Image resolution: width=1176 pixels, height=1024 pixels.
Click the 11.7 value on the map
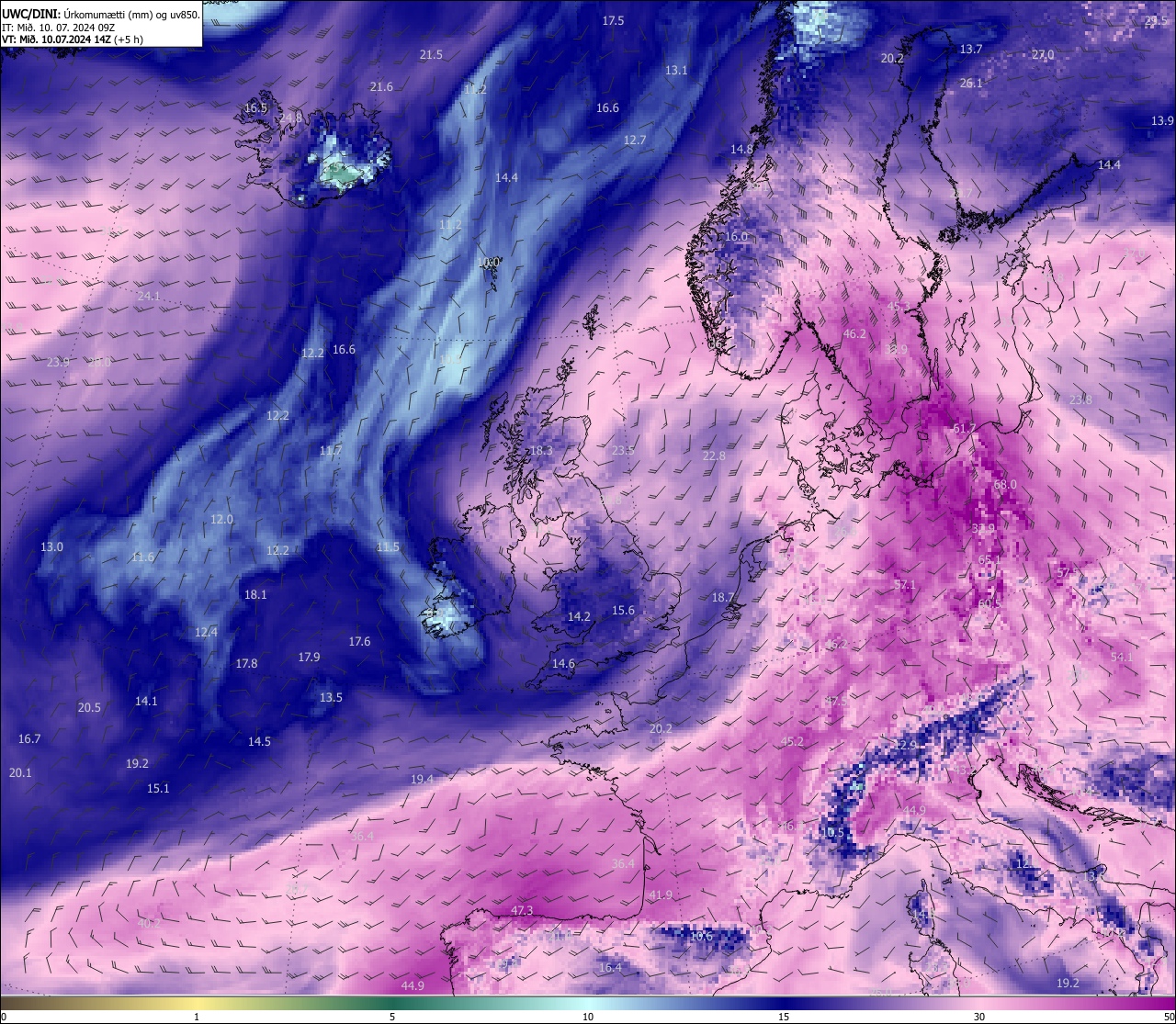point(331,450)
